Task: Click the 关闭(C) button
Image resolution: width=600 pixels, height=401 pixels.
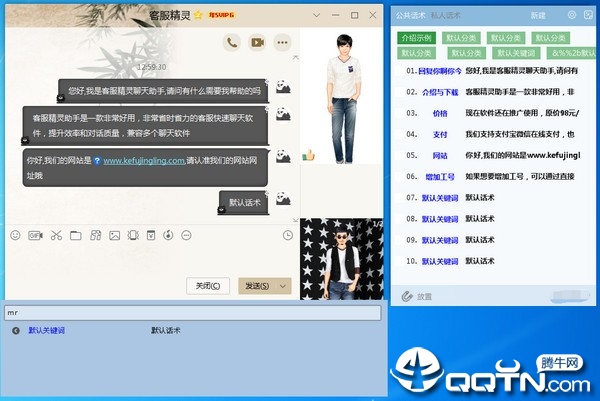Action: click(208, 286)
